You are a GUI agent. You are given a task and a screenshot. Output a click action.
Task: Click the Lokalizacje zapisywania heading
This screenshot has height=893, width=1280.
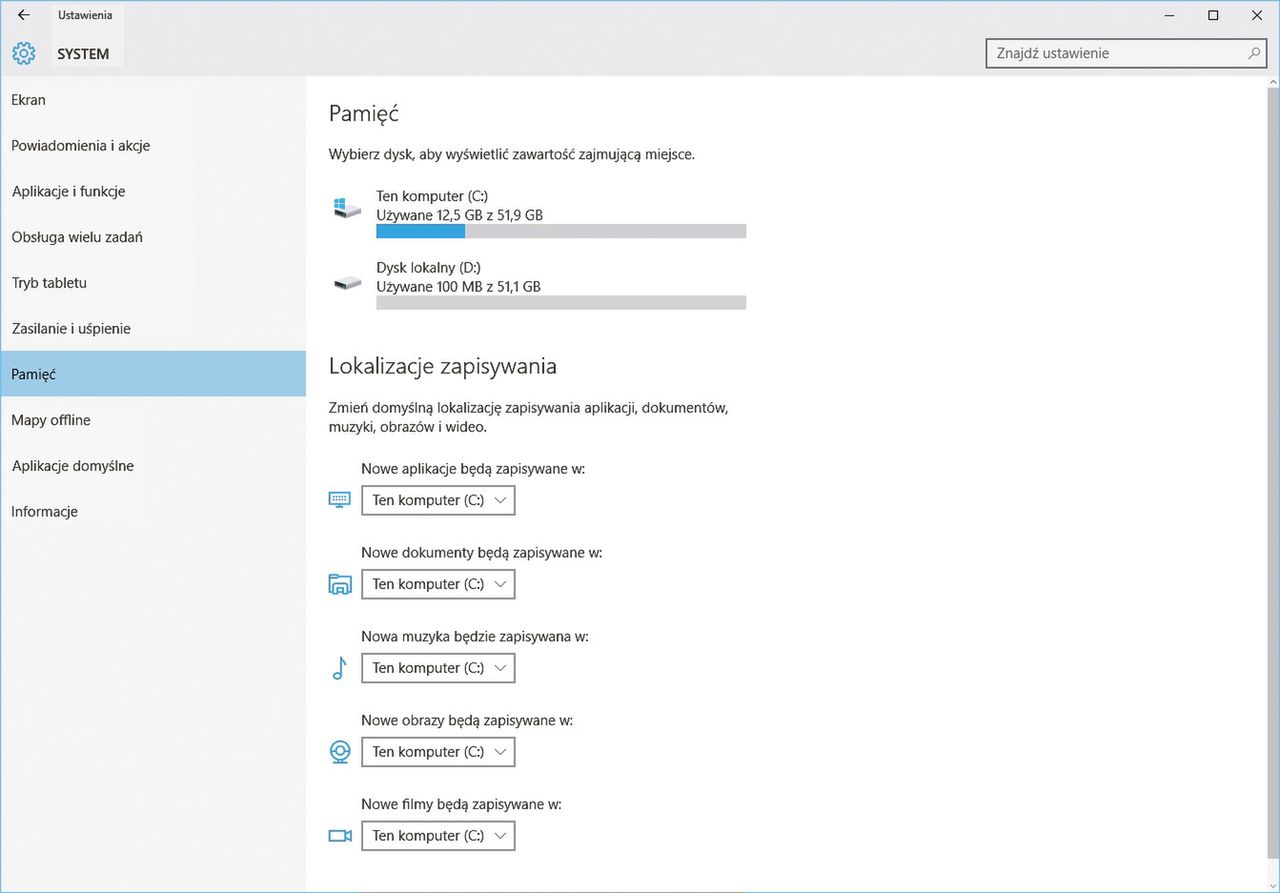tap(443, 366)
